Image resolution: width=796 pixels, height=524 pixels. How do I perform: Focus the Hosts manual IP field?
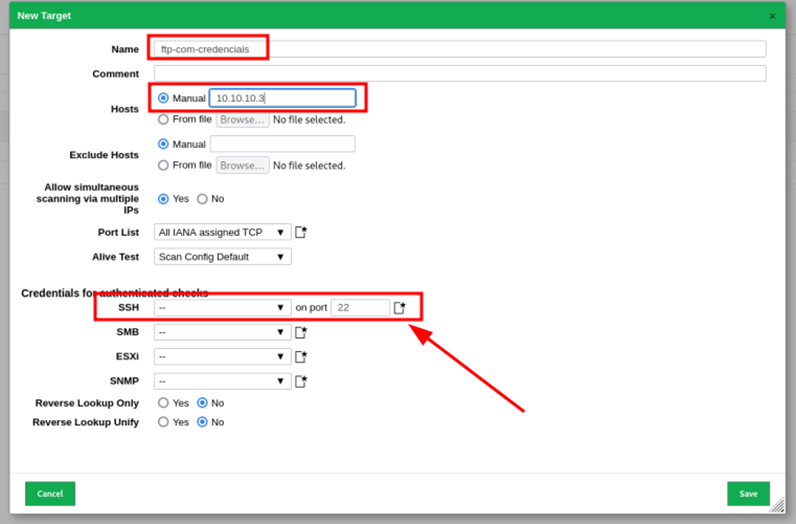282,98
